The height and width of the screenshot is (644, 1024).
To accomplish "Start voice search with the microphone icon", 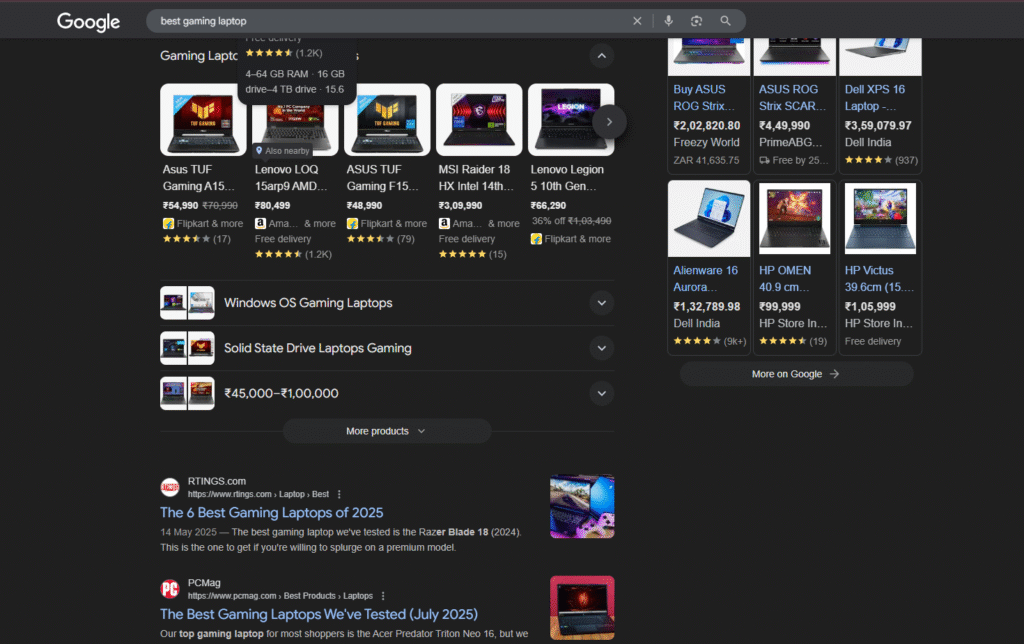I will (x=668, y=21).
